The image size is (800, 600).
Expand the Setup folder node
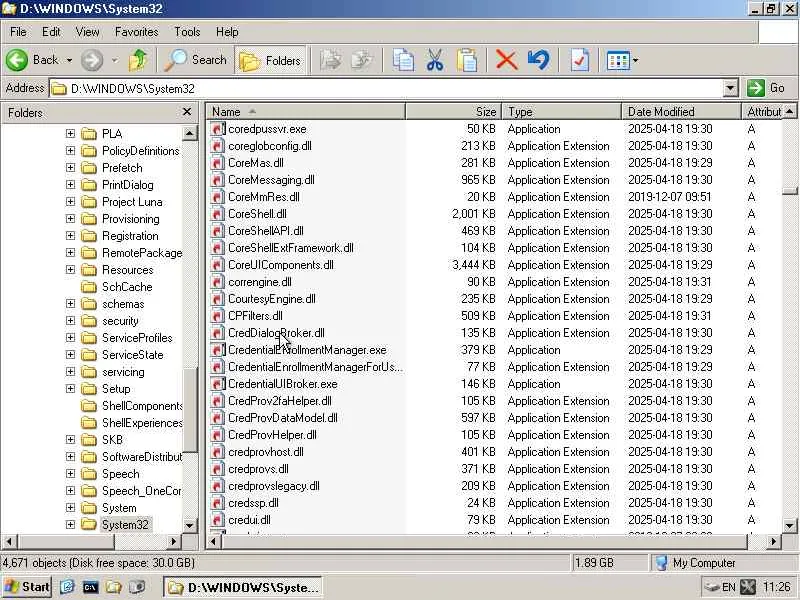coord(70,389)
